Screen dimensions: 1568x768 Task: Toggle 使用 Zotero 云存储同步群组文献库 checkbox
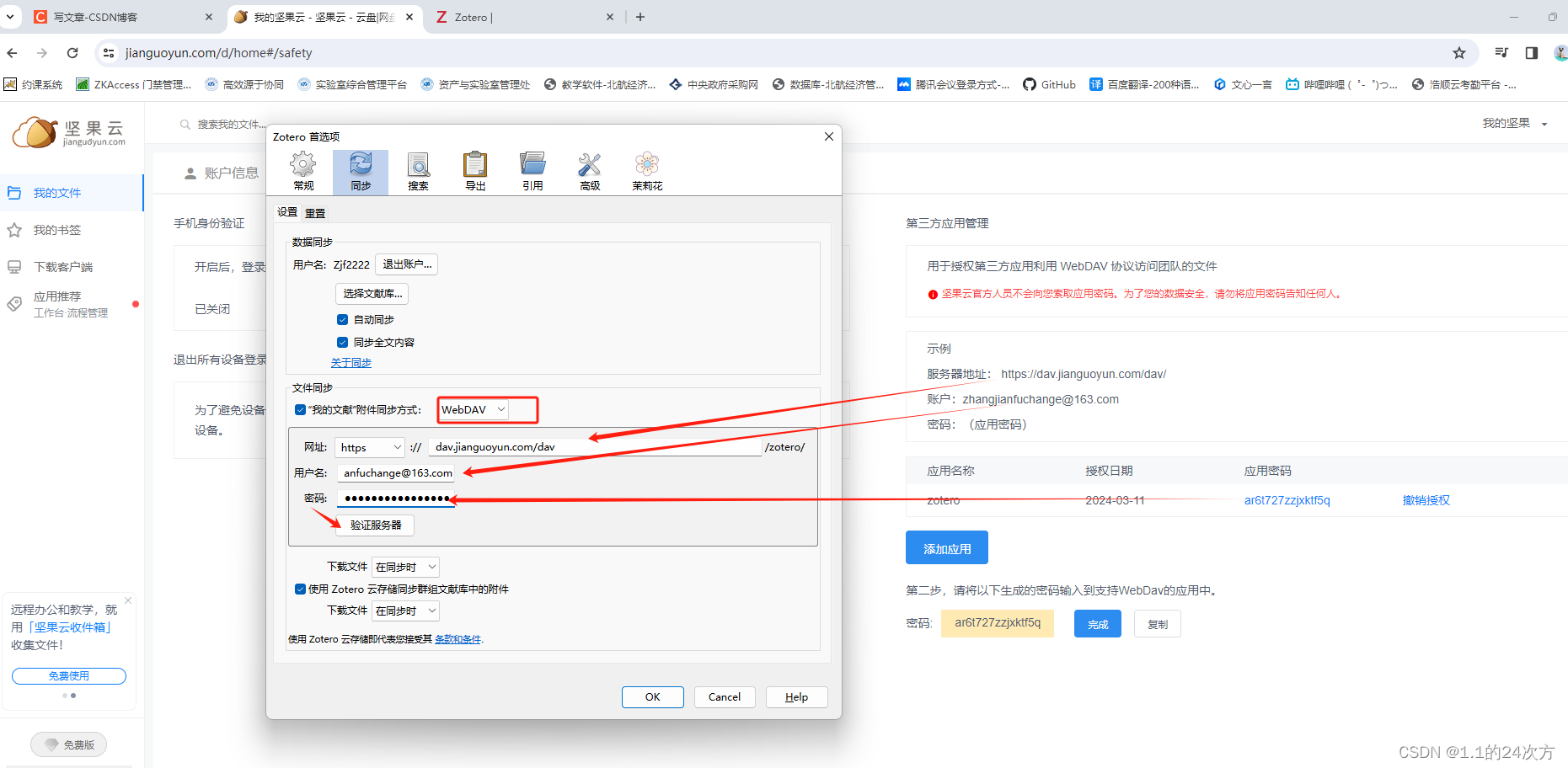tap(300, 589)
